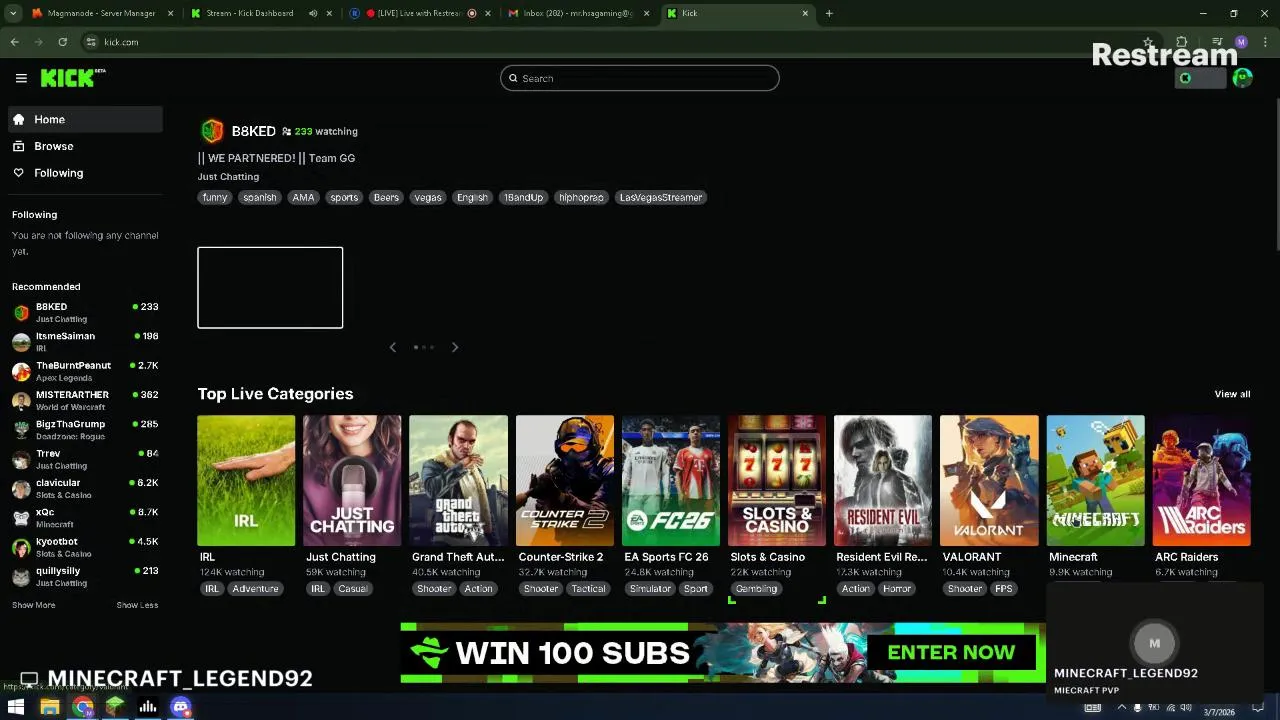1280x720 pixels.
Task: Open the featured stream preview thumbnail
Action: click(x=270, y=287)
